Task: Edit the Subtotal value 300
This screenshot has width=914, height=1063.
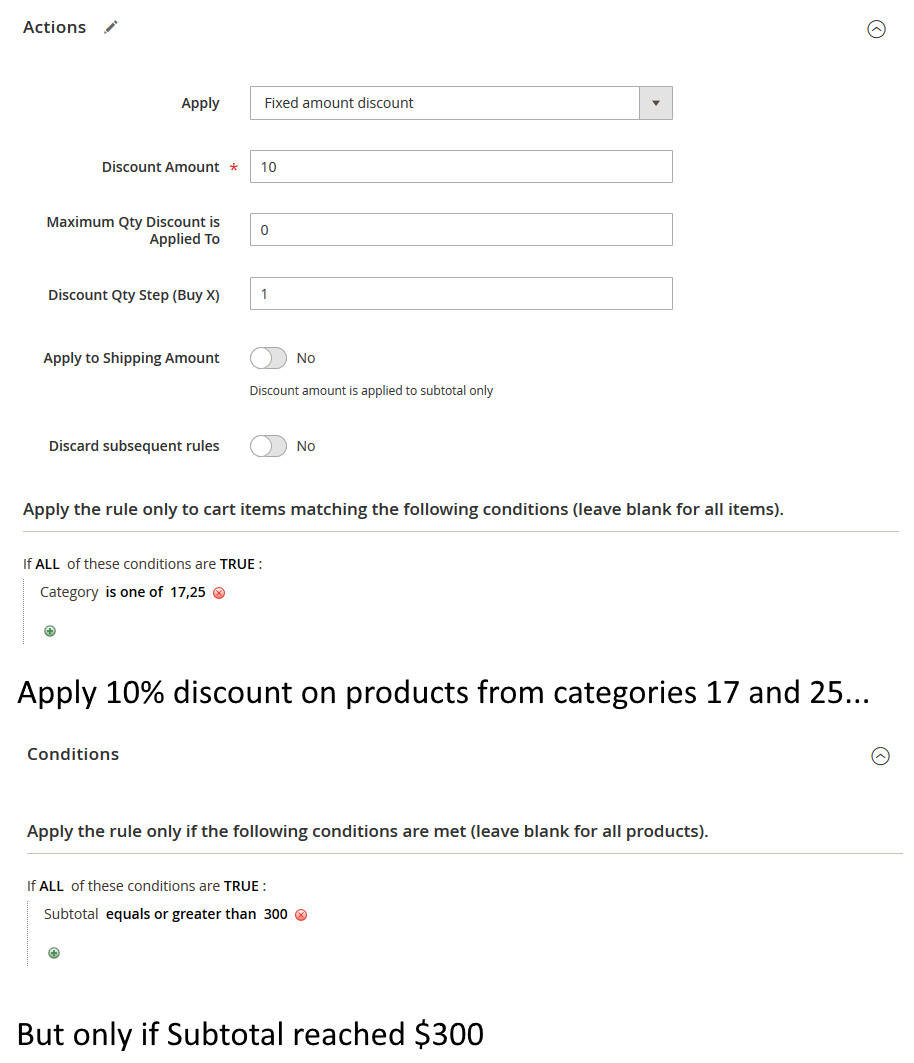Action: 276,914
